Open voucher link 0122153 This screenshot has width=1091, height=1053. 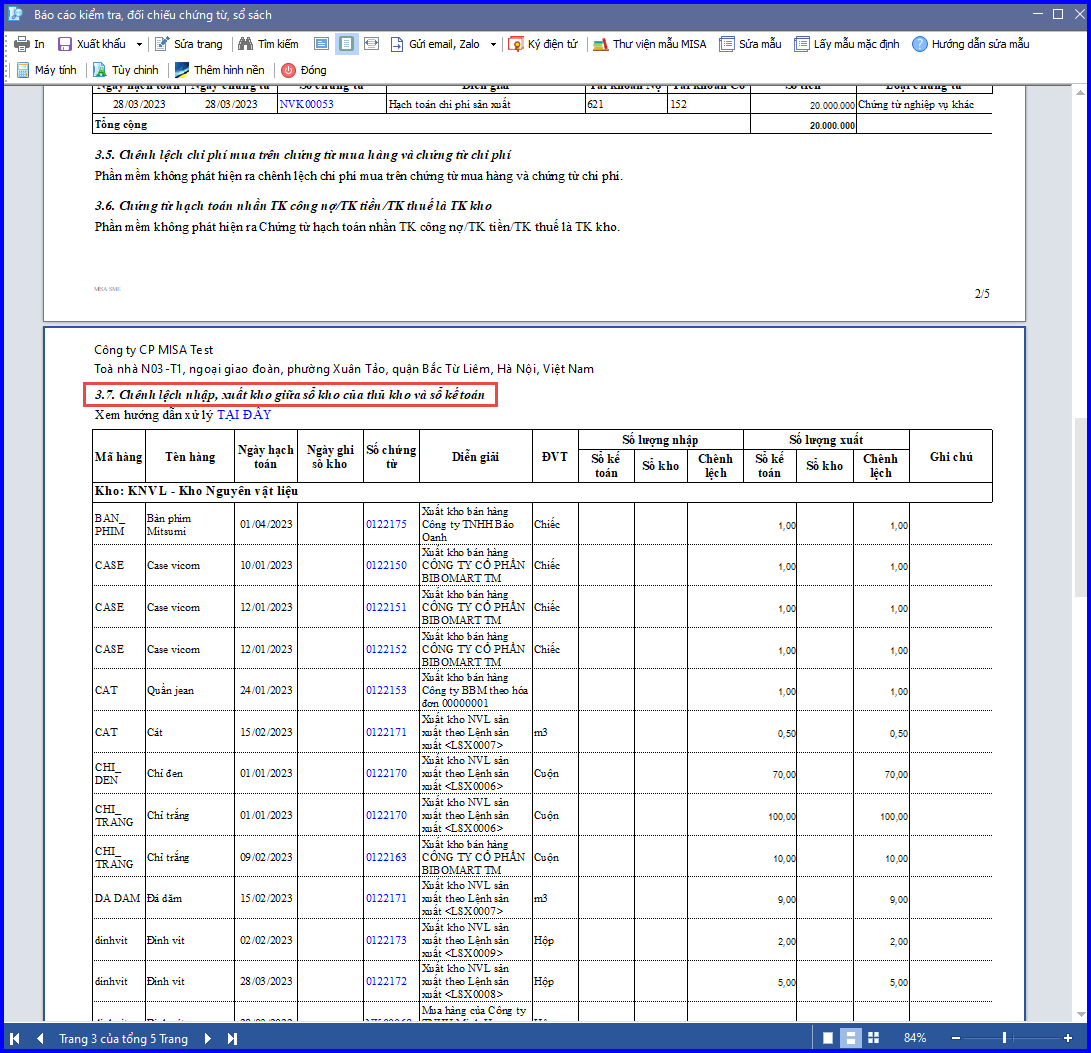(x=386, y=690)
